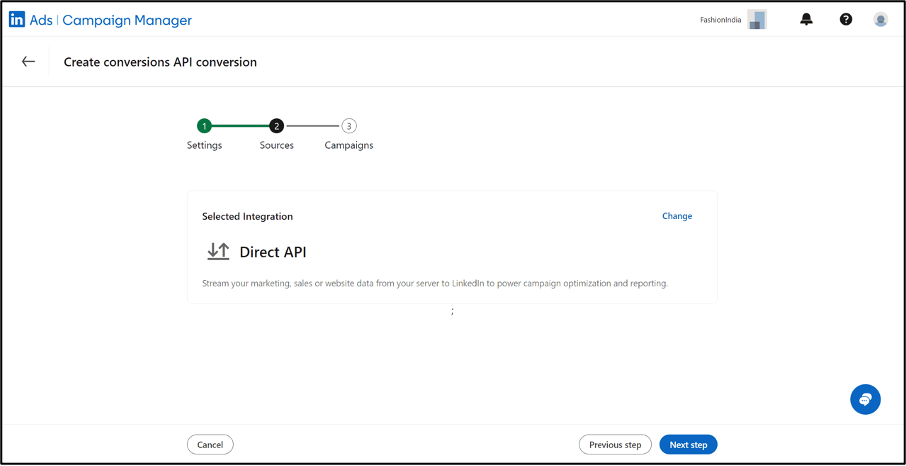Click the Direct API arrows icon

218,252
